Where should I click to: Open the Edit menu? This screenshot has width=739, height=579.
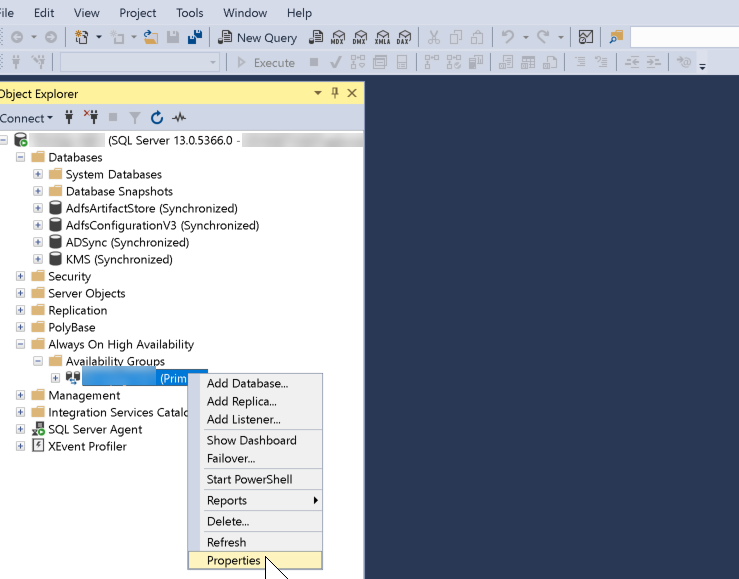tap(44, 13)
